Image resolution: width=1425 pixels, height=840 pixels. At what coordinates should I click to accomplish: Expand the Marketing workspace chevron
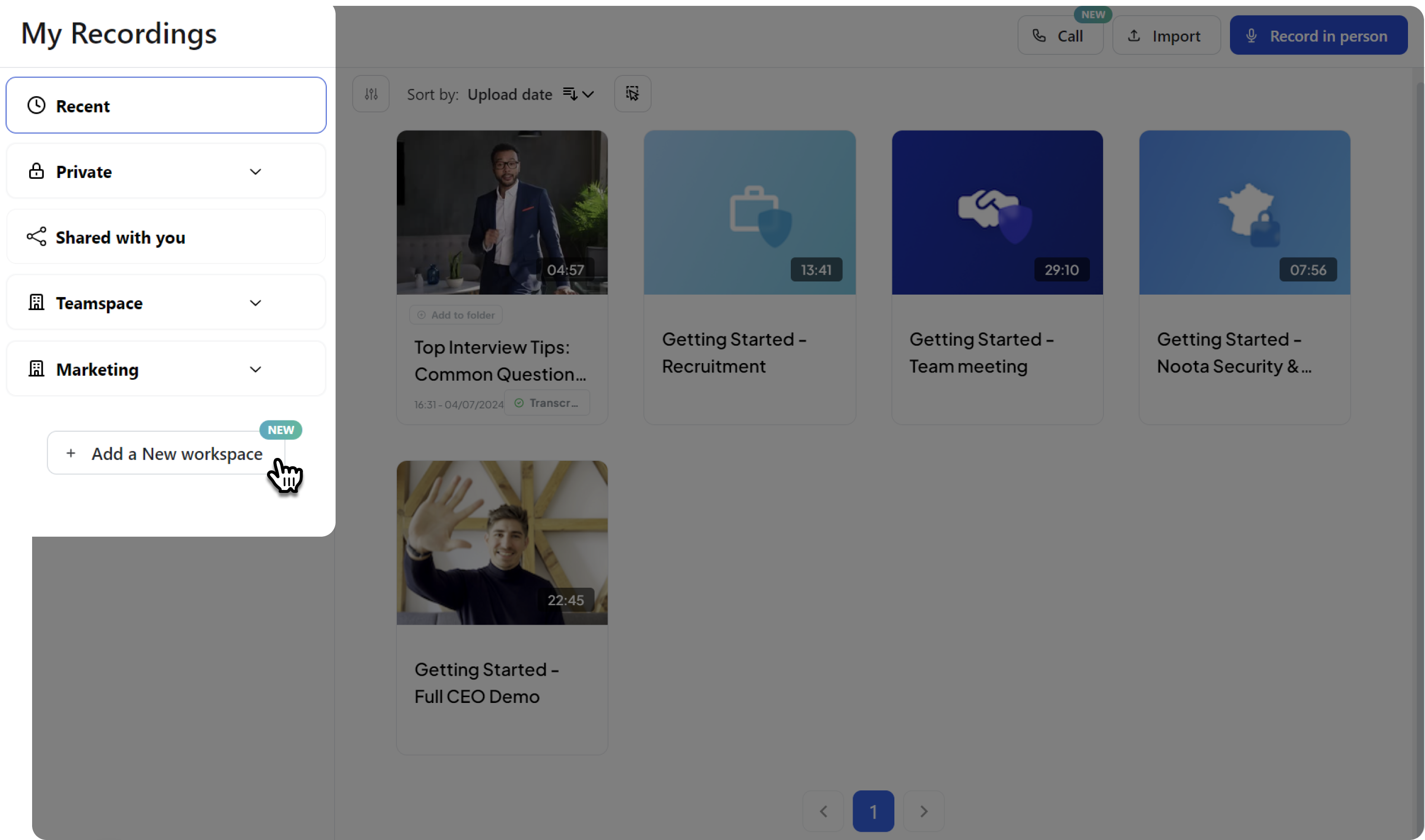[x=255, y=369]
